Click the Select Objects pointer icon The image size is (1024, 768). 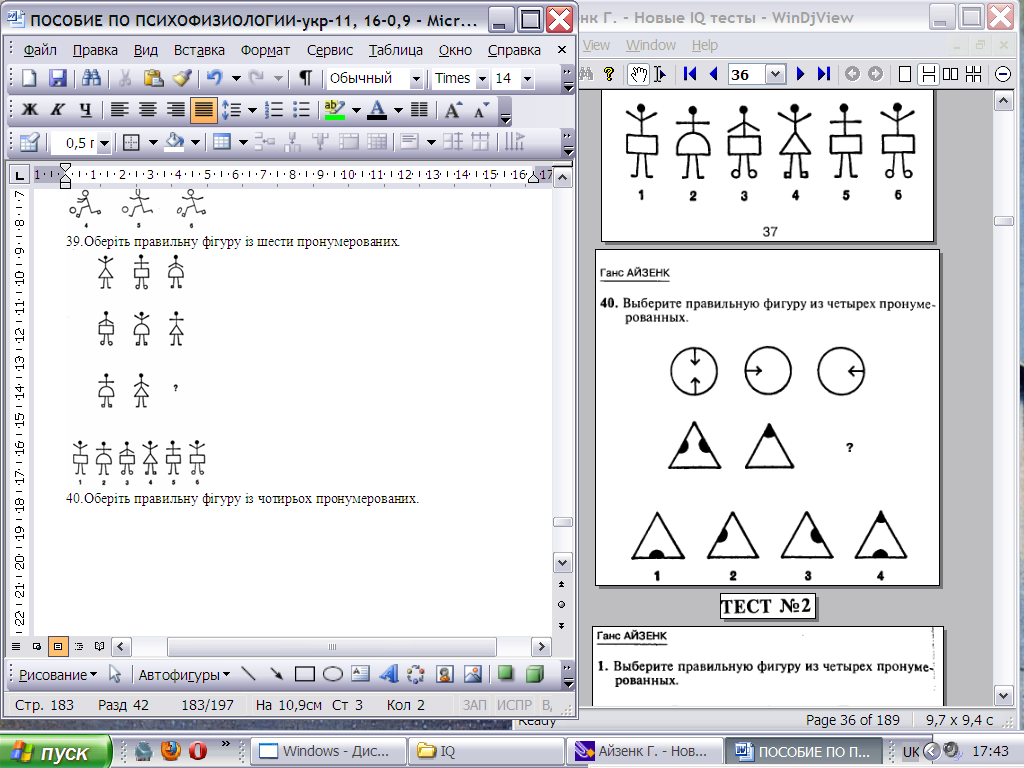point(115,674)
